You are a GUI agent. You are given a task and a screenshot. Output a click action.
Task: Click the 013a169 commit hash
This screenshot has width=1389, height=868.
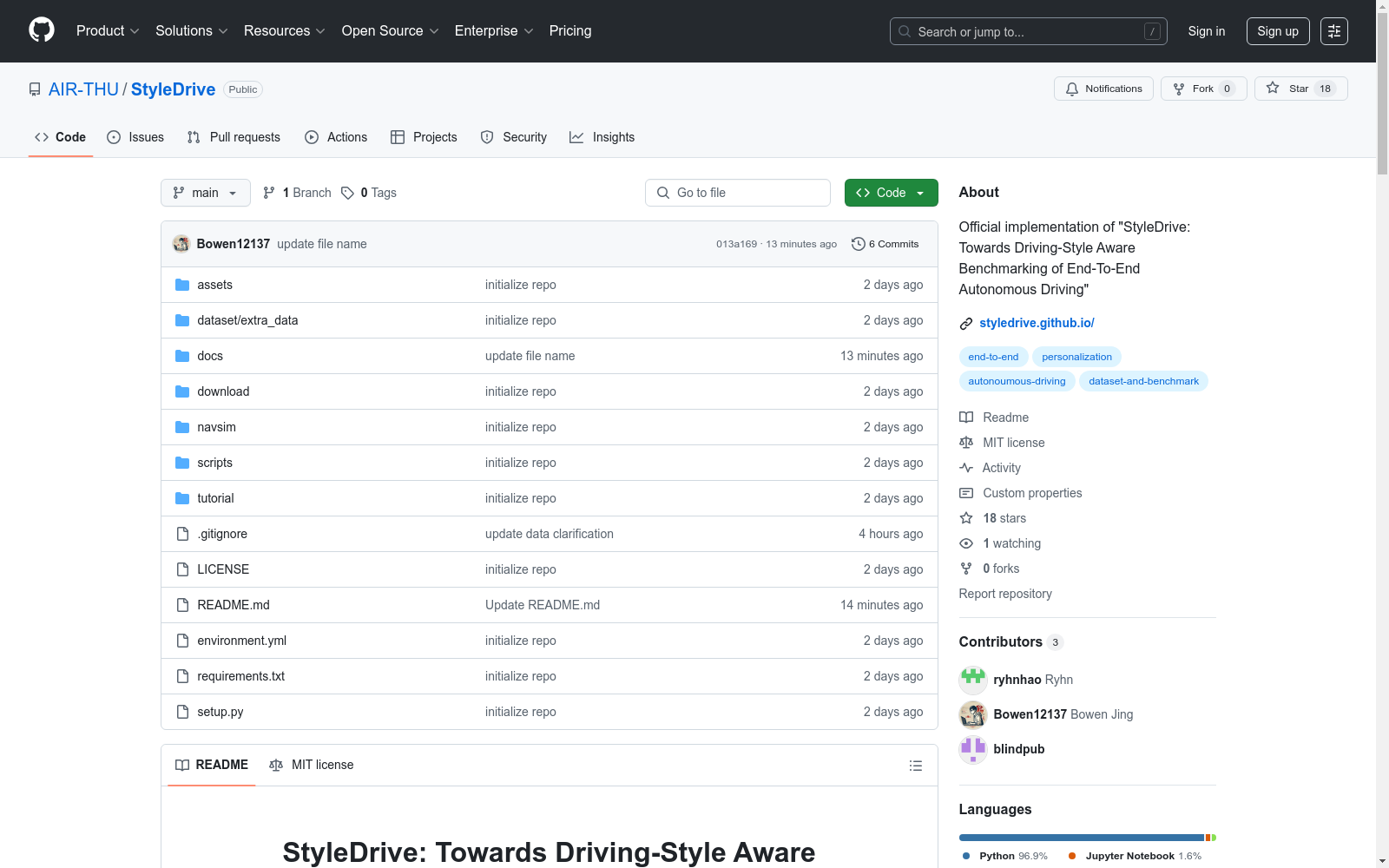(x=736, y=244)
